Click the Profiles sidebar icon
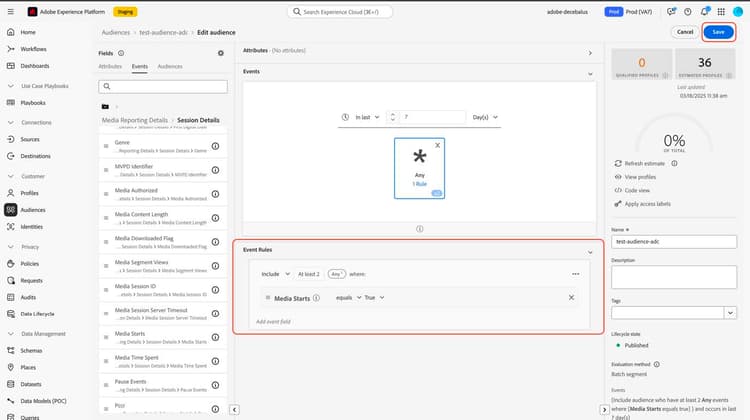The height and width of the screenshot is (420, 750). click(11, 193)
